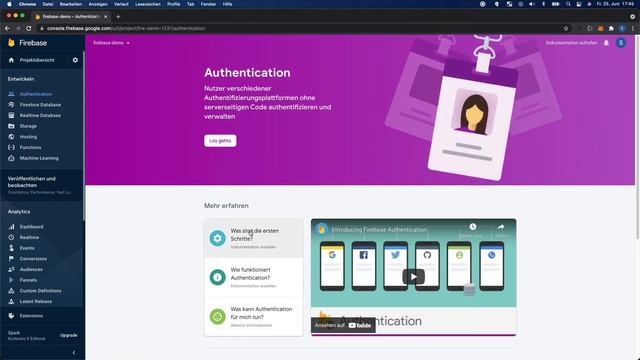Open Was kann Authentication für mich tun card
The image size is (640, 360).
253,317
